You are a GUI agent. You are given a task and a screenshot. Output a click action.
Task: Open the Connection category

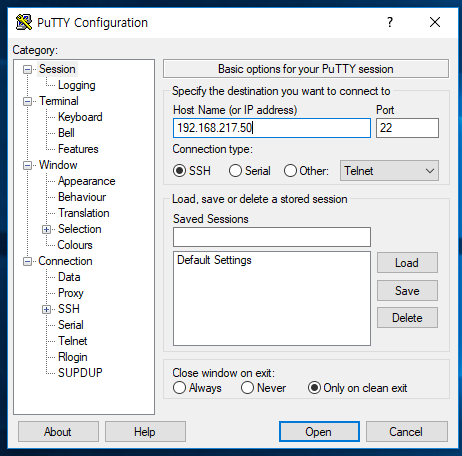point(65,261)
